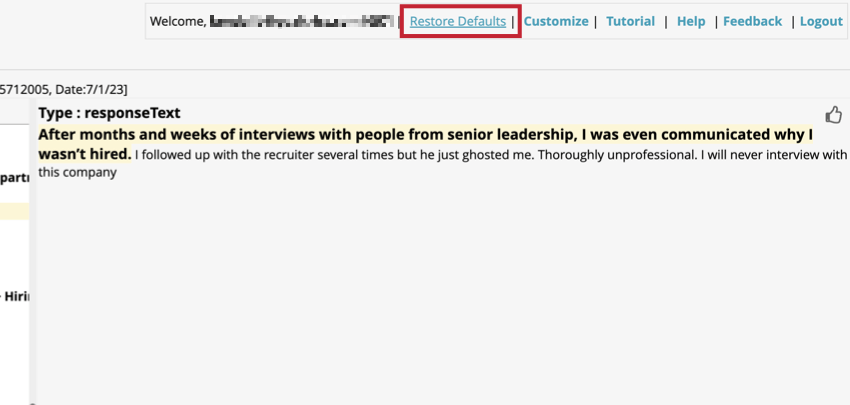Open the Help page
This screenshot has width=850, height=405.
[x=690, y=21]
